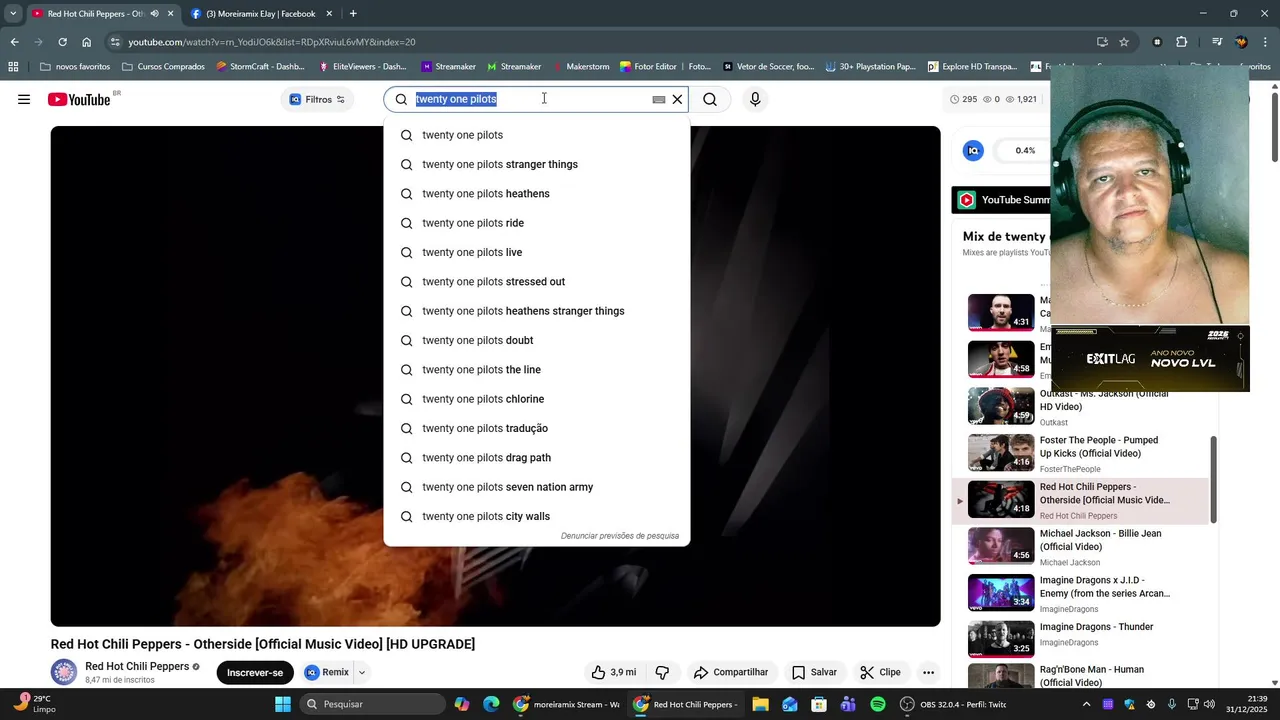This screenshot has width=1280, height=720.
Task: Close the Red Hot Chili Peppers browser tab
Action: [170, 14]
